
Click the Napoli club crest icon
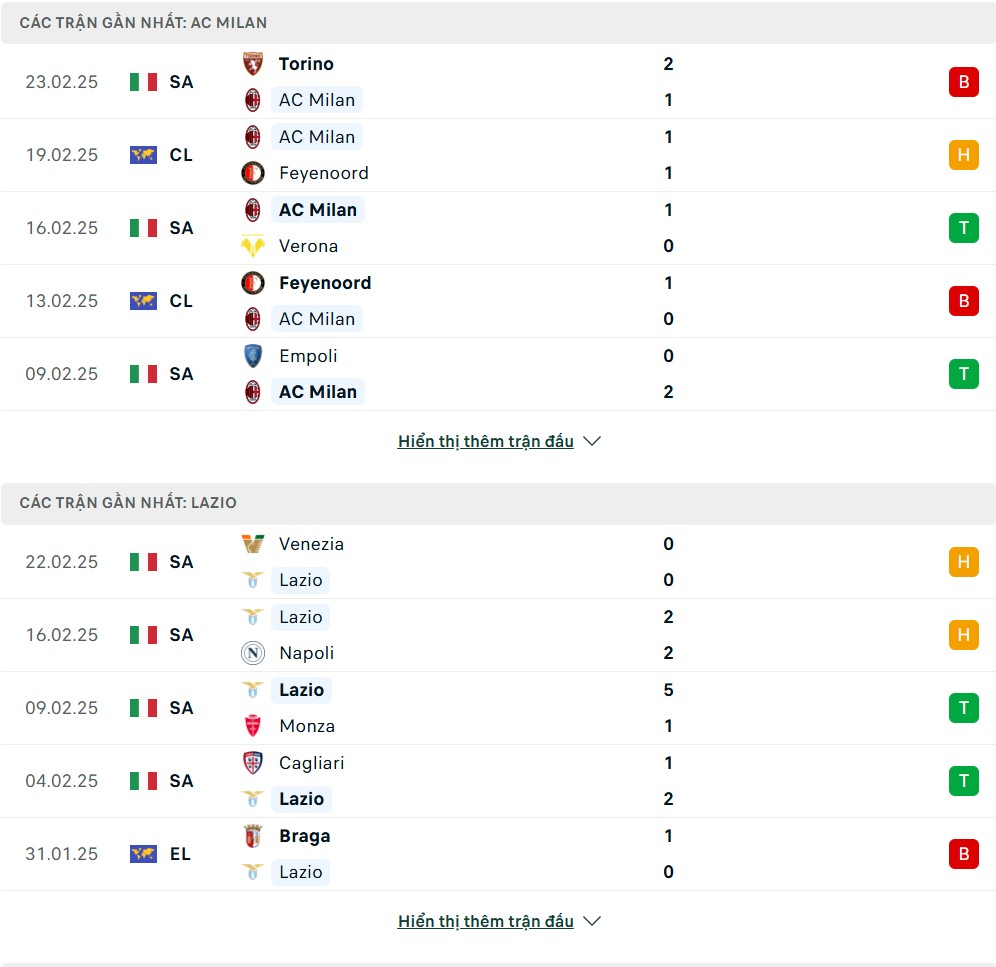pos(253,653)
